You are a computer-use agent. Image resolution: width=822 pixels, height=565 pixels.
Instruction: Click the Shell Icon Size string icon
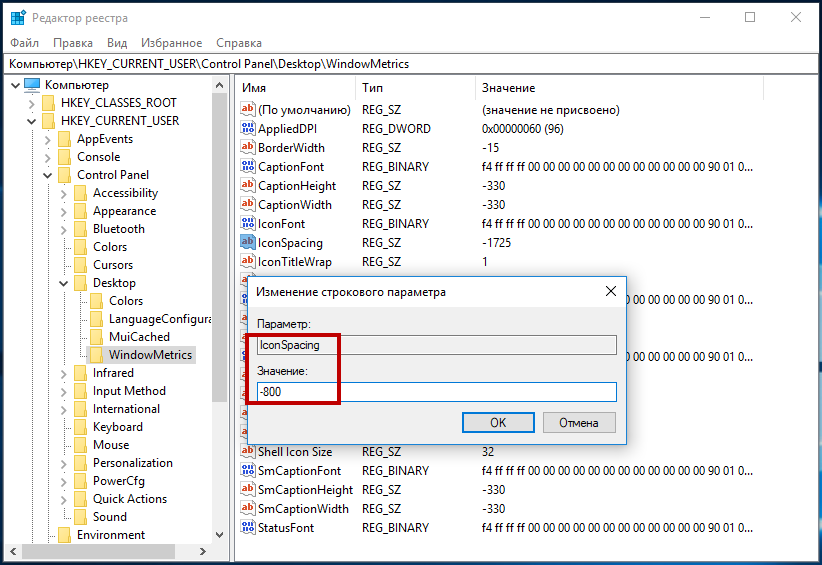pyautogui.click(x=247, y=451)
